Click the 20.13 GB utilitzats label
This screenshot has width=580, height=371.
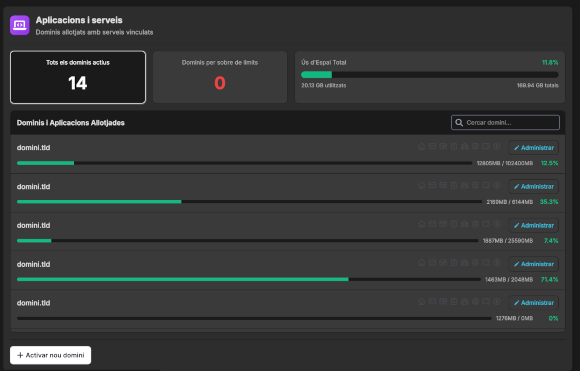pyautogui.click(x=324, y=85)
